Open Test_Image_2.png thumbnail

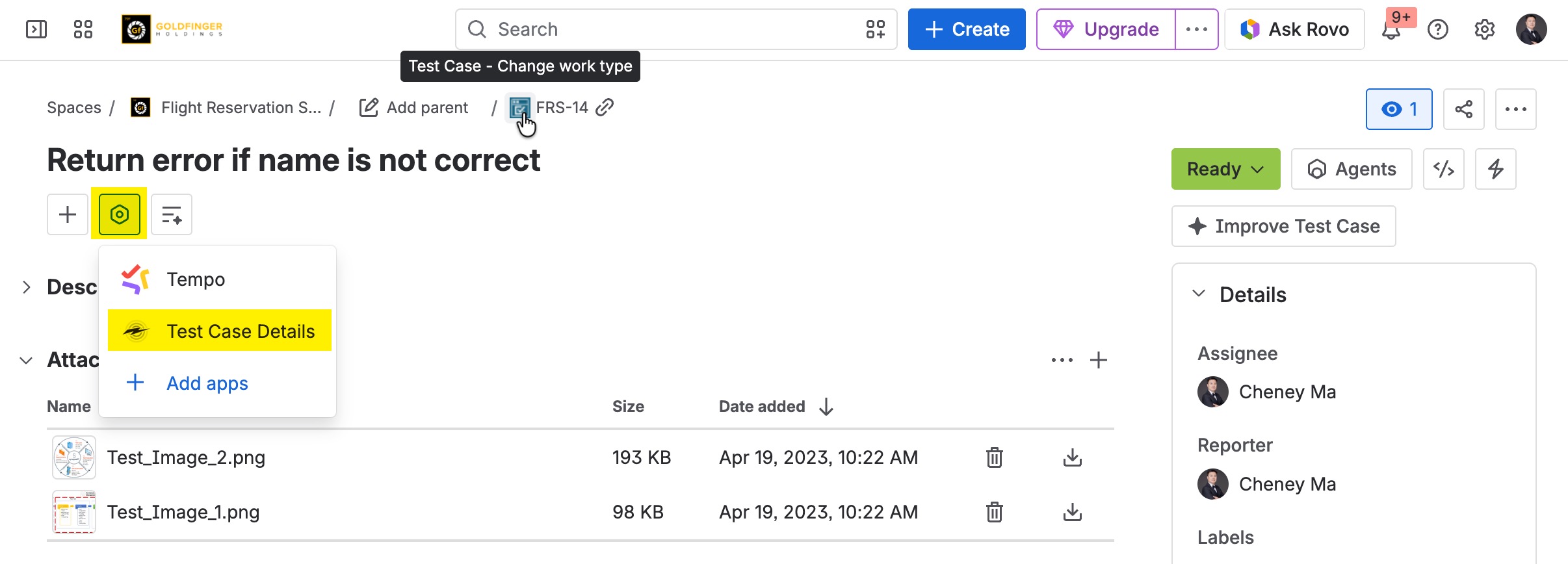click(74, 457)
